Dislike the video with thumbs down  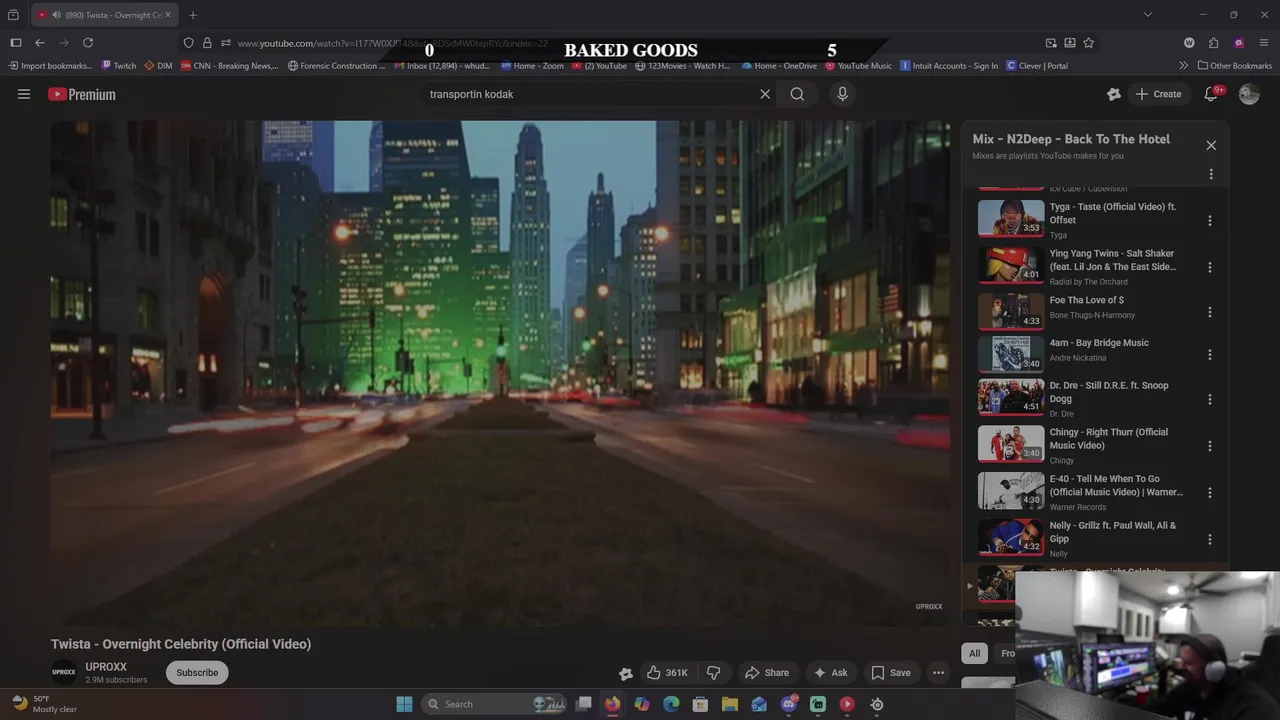point(714,673)
